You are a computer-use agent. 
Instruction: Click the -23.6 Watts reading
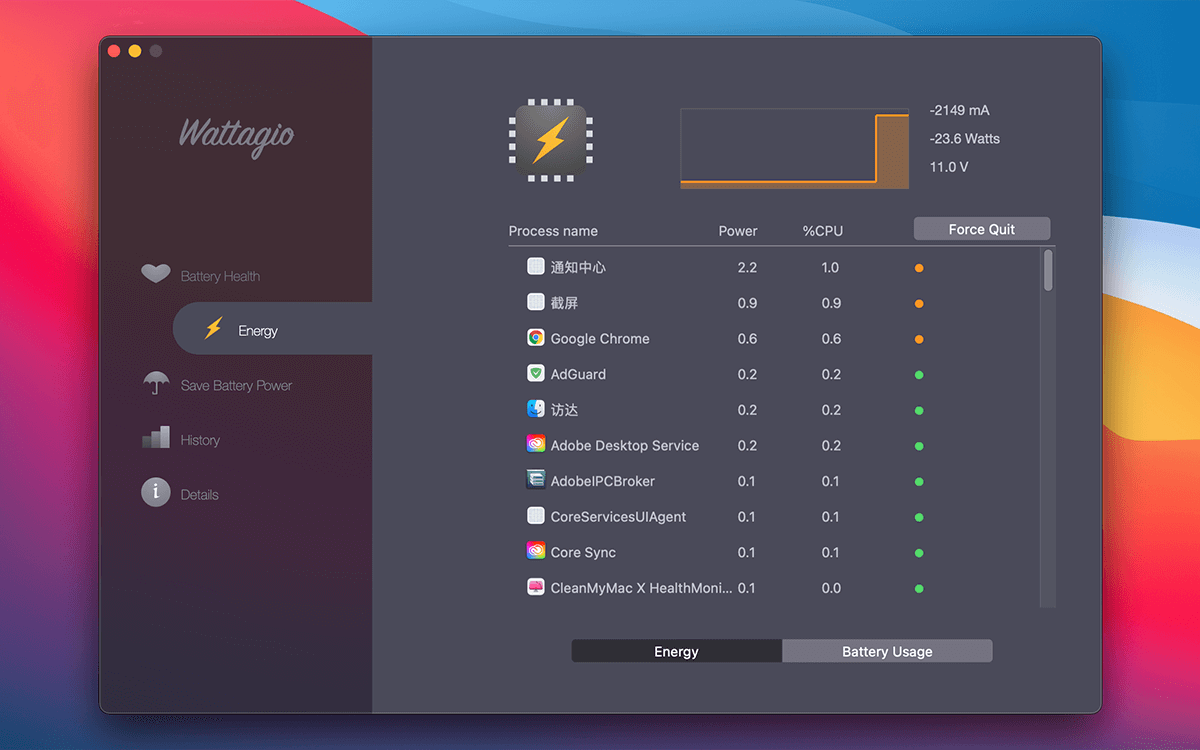(x=964, y=138)
